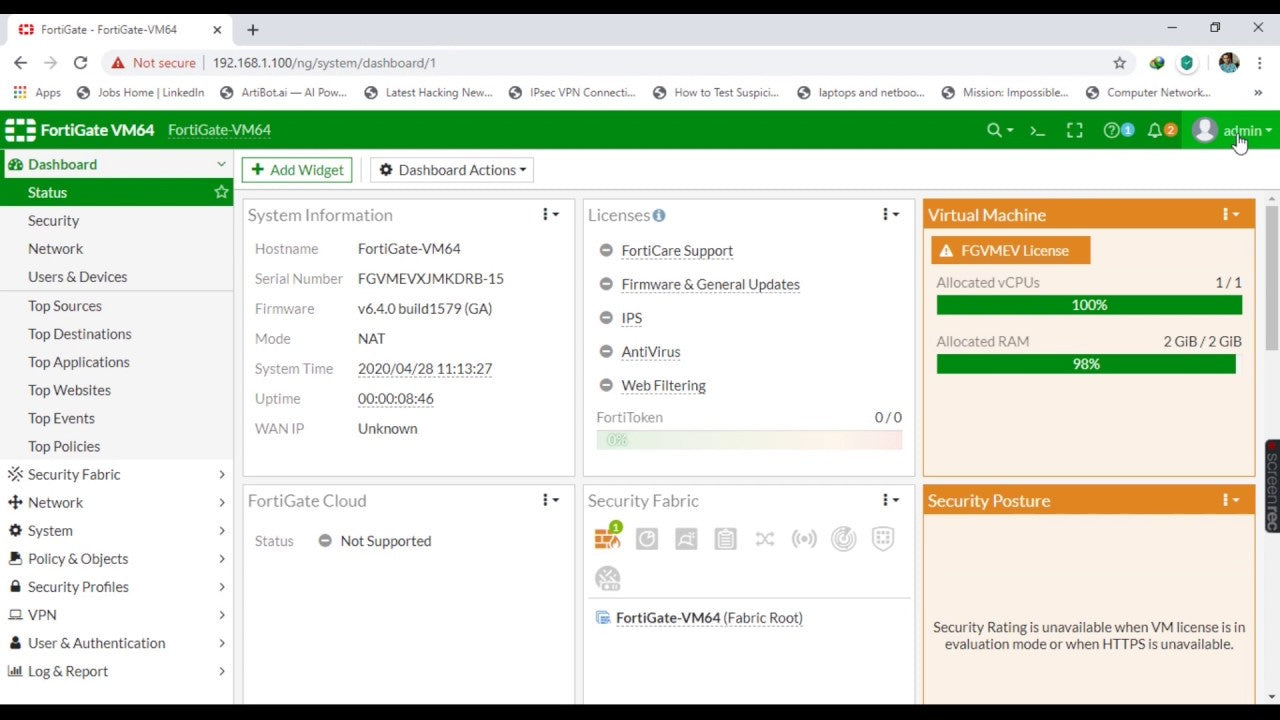Click the admin user avatar
Image resolution: width=1280 pixels, height=720 pixels.
[x=1204, y=130]
